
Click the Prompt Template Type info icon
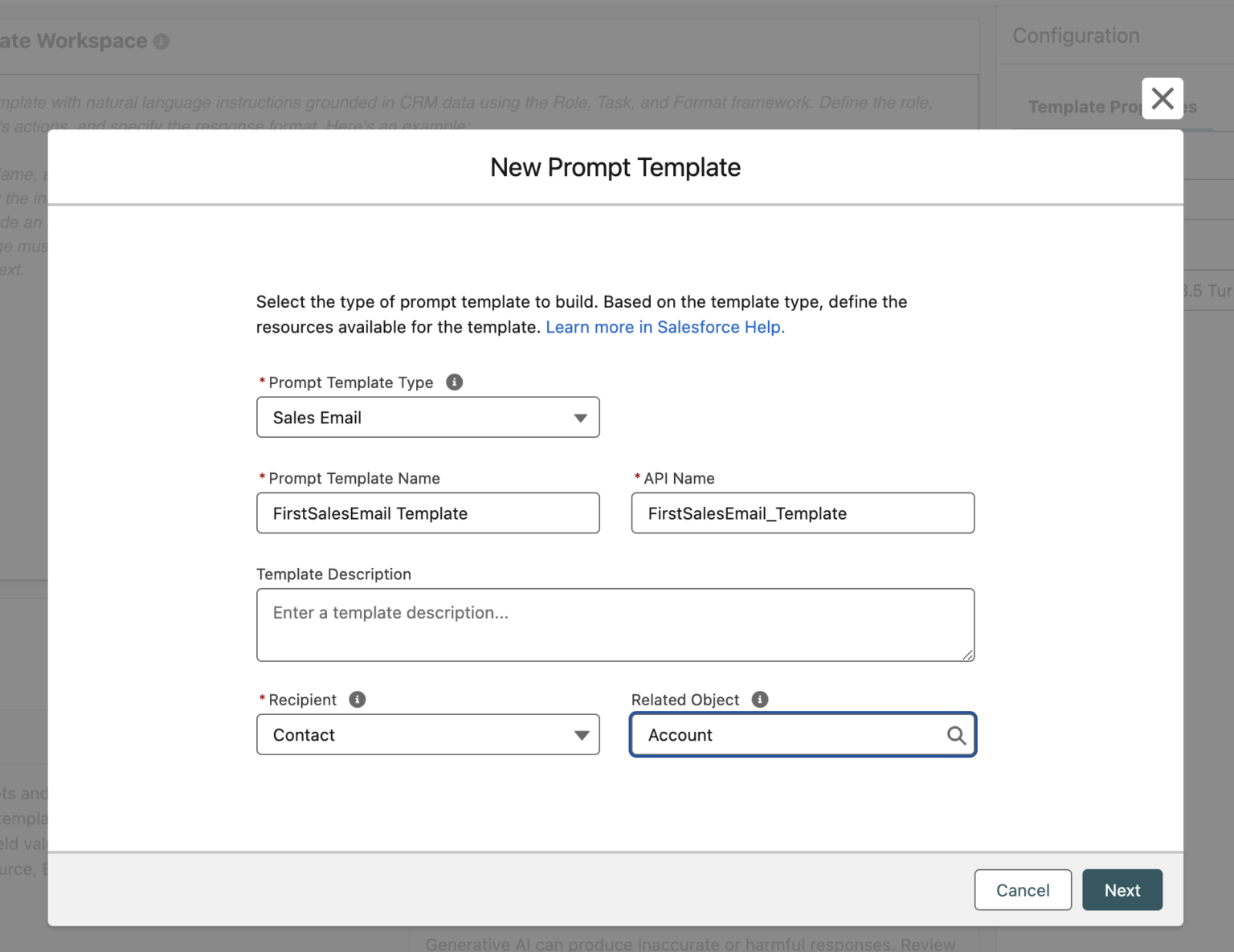pos(454,382)
